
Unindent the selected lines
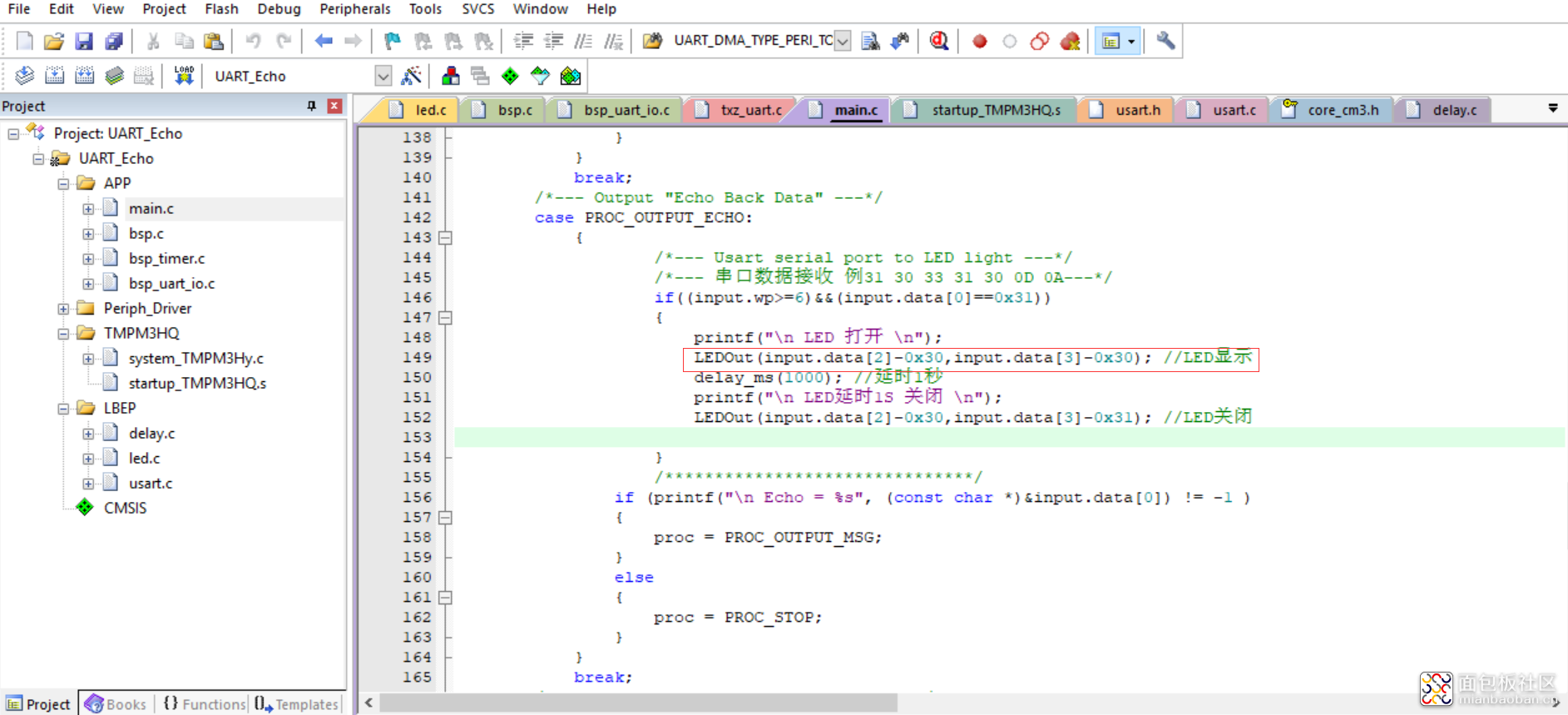(x=553, y=41)
